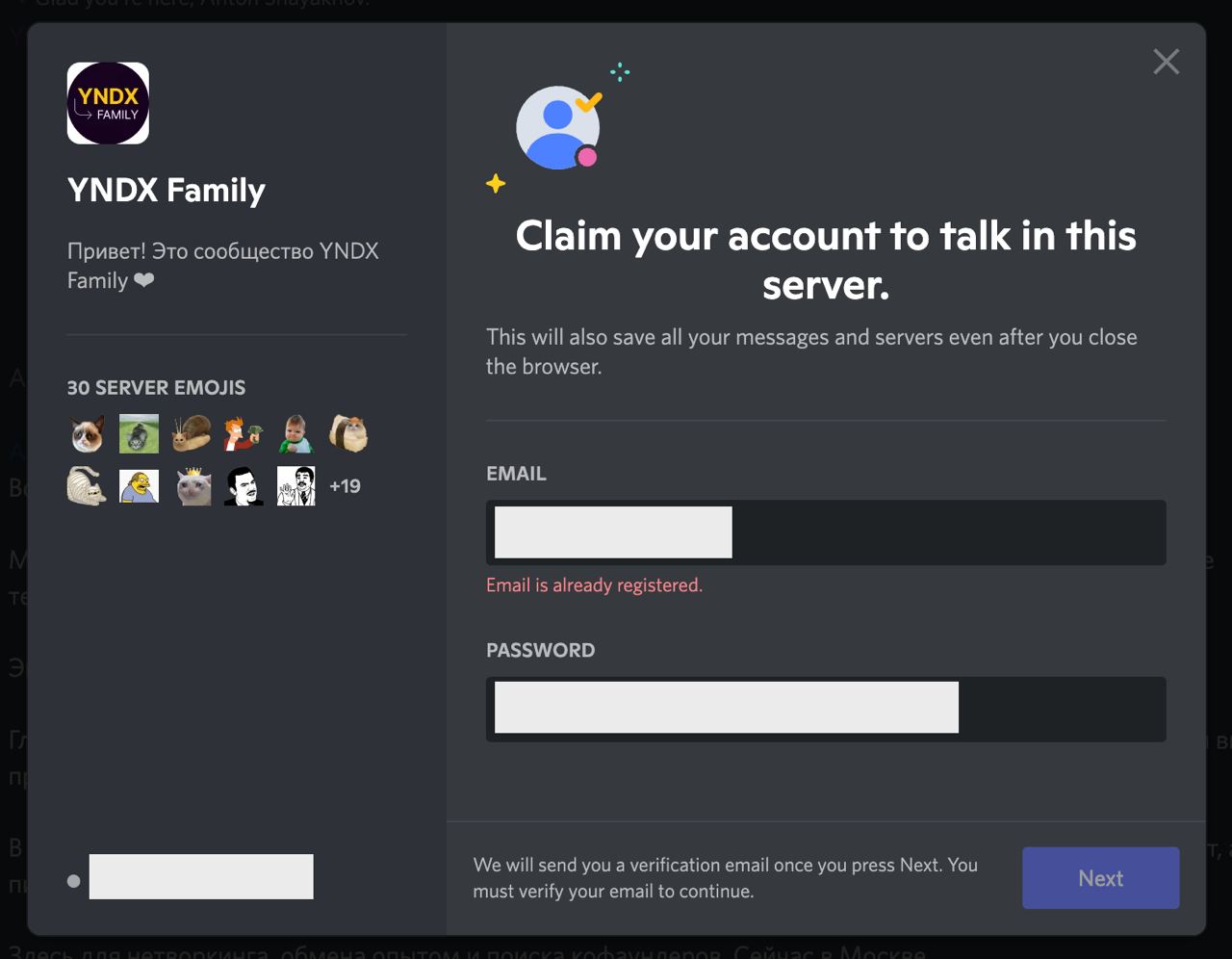Click the grey member status dot

pos(74,880)
